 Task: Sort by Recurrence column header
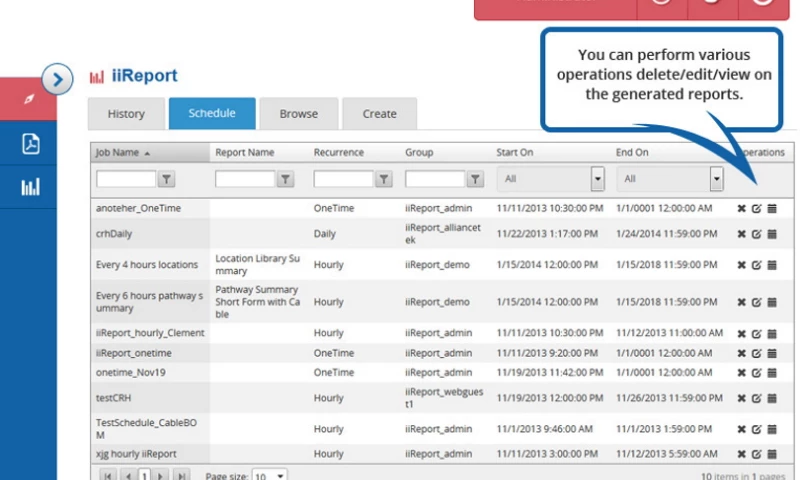pos(338,153)
